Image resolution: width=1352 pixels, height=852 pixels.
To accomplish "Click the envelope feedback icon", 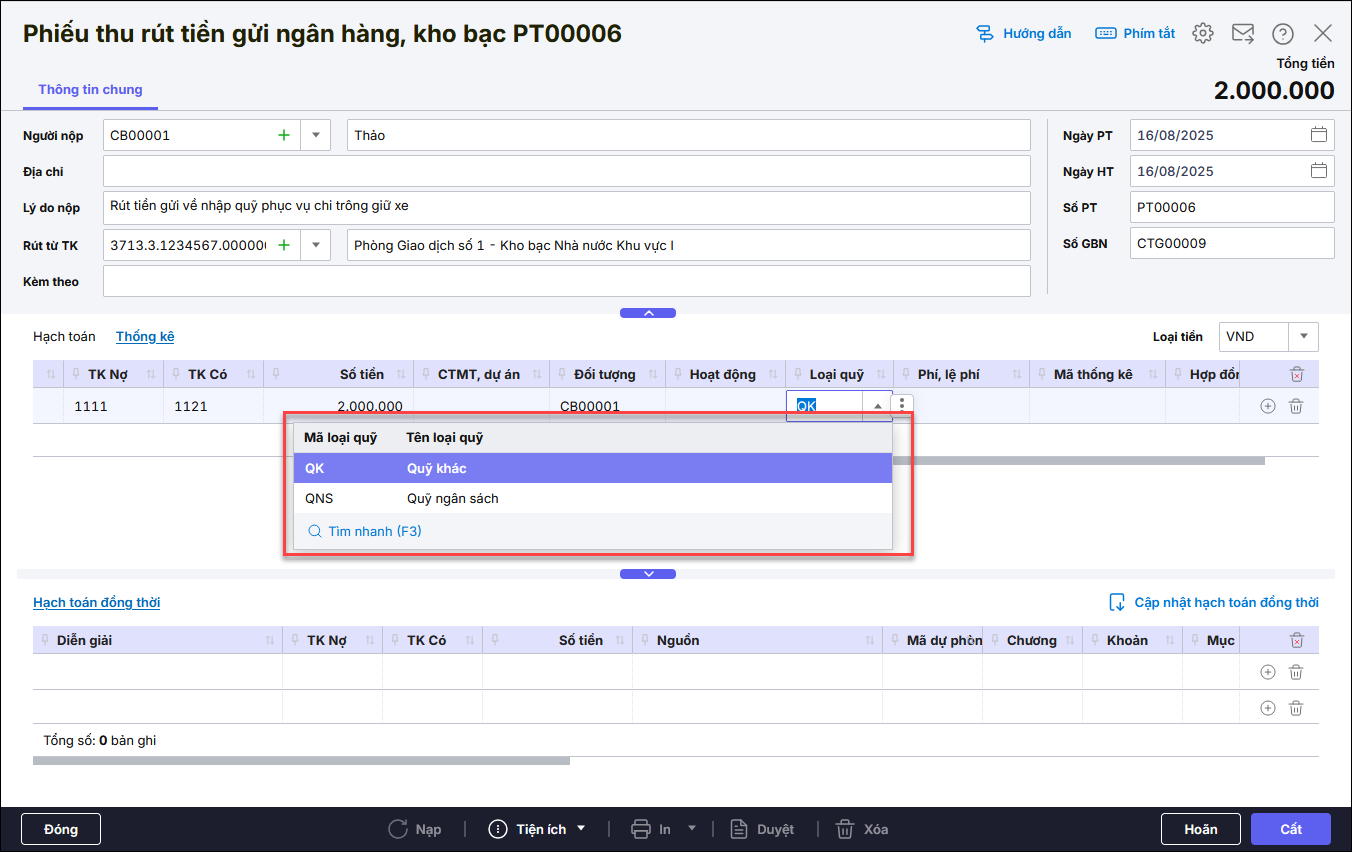I will pyautogui.click(x=1243, y=33).
